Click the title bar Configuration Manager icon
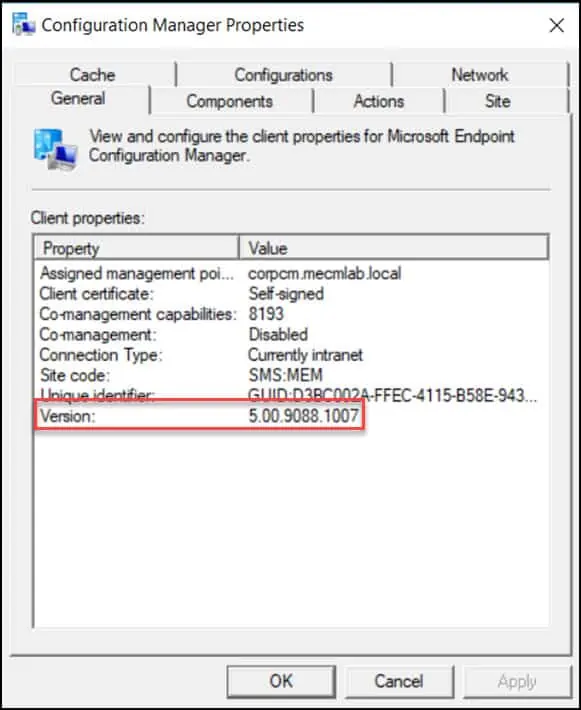This screenshot has width=581, height=710. (x=24, y=24)
